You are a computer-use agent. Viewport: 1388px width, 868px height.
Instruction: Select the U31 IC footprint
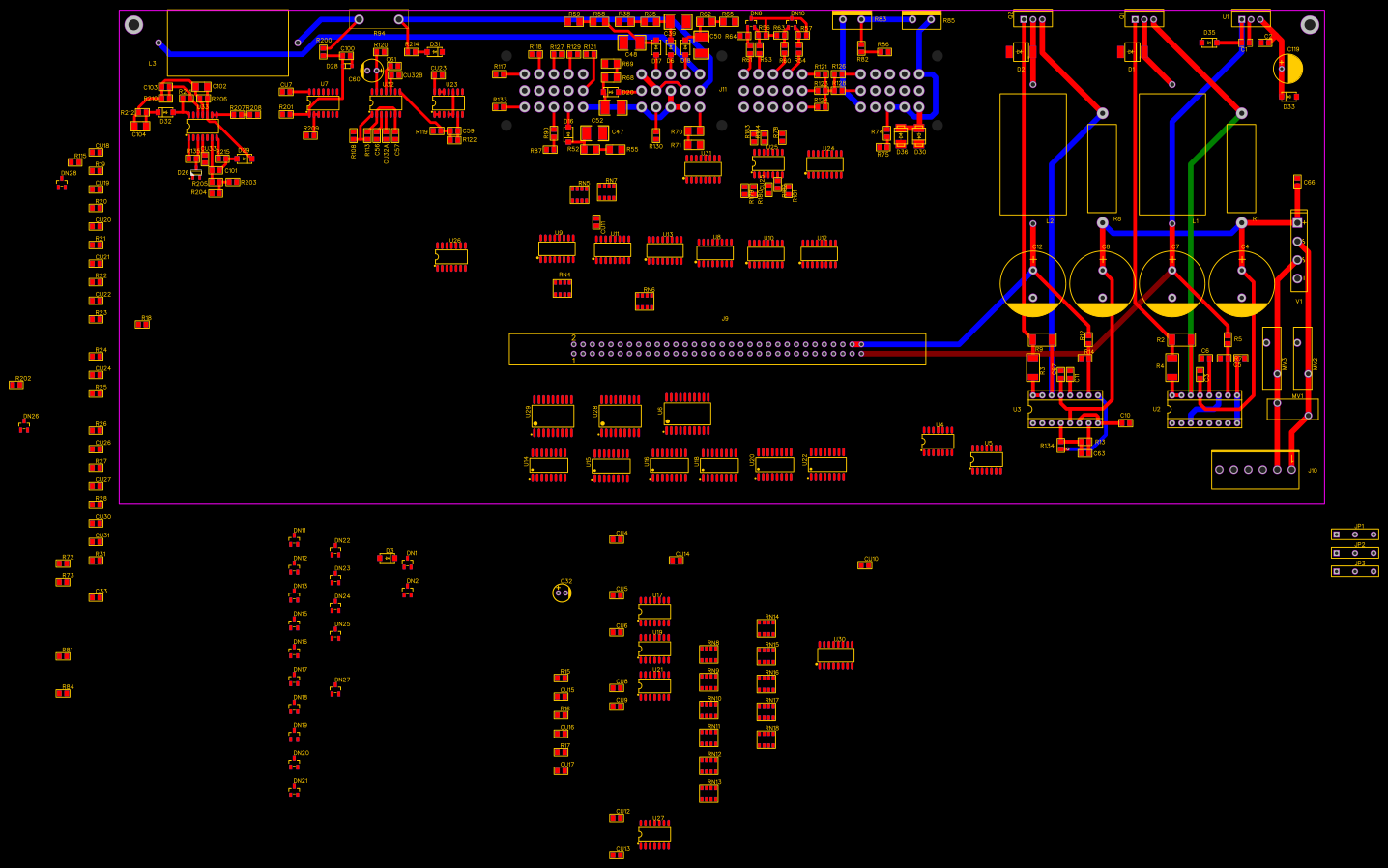(703, 168)
